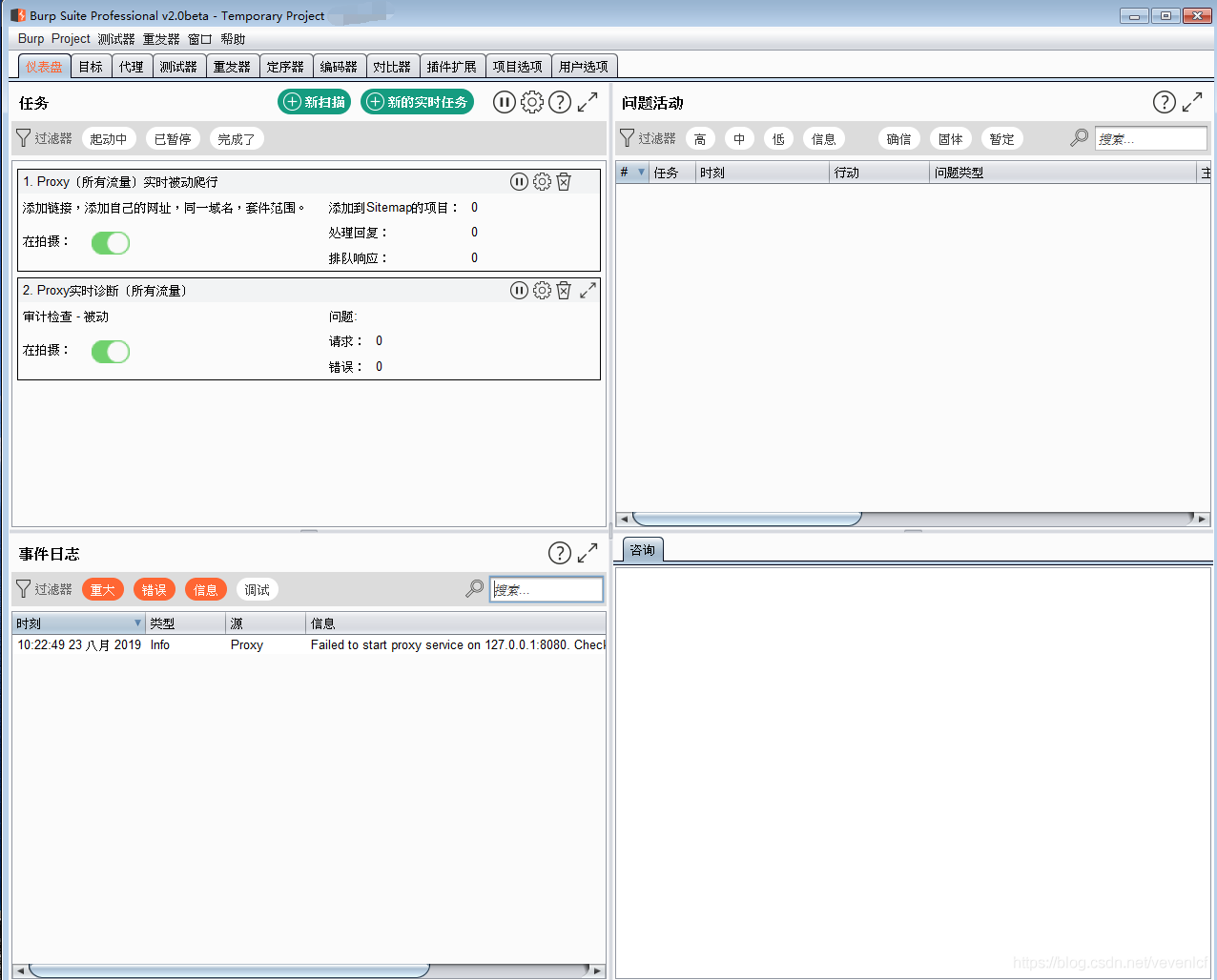Viewport: 1217px width, 980px height.
Task: Sort issues by the # column arrow
Action: [641, 173]
